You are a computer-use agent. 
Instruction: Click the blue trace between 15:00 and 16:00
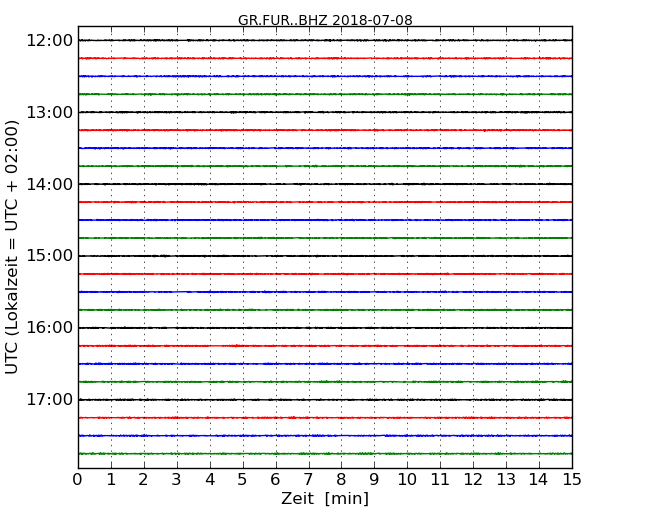325,292
